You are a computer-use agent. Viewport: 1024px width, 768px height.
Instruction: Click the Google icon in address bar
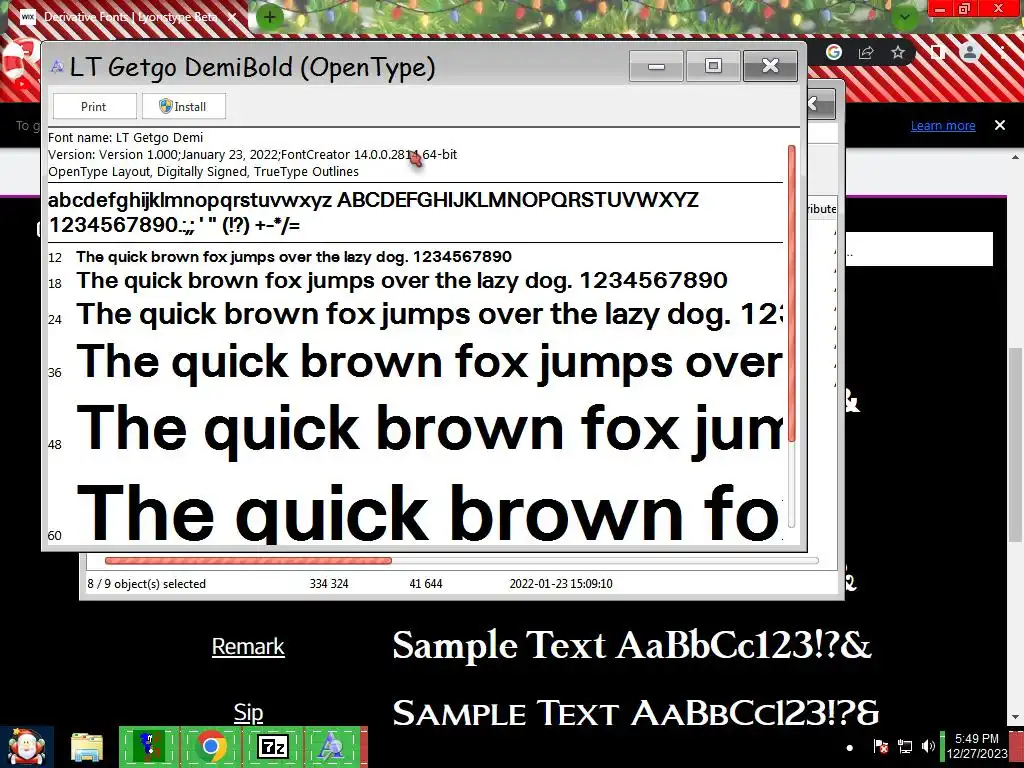coord(833,52)
